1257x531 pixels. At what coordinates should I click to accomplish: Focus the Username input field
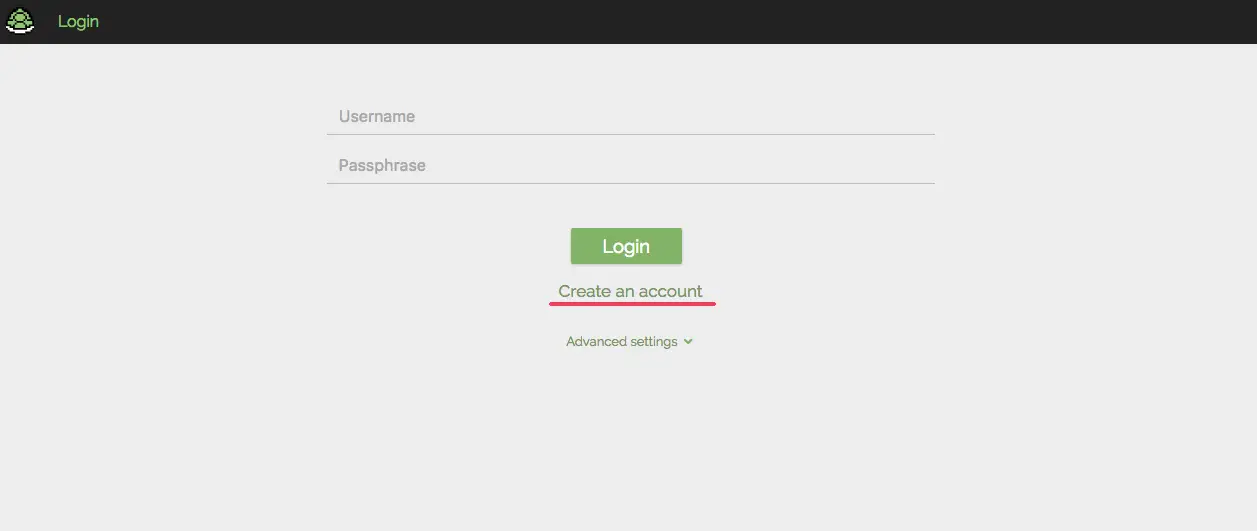(630, 117)
